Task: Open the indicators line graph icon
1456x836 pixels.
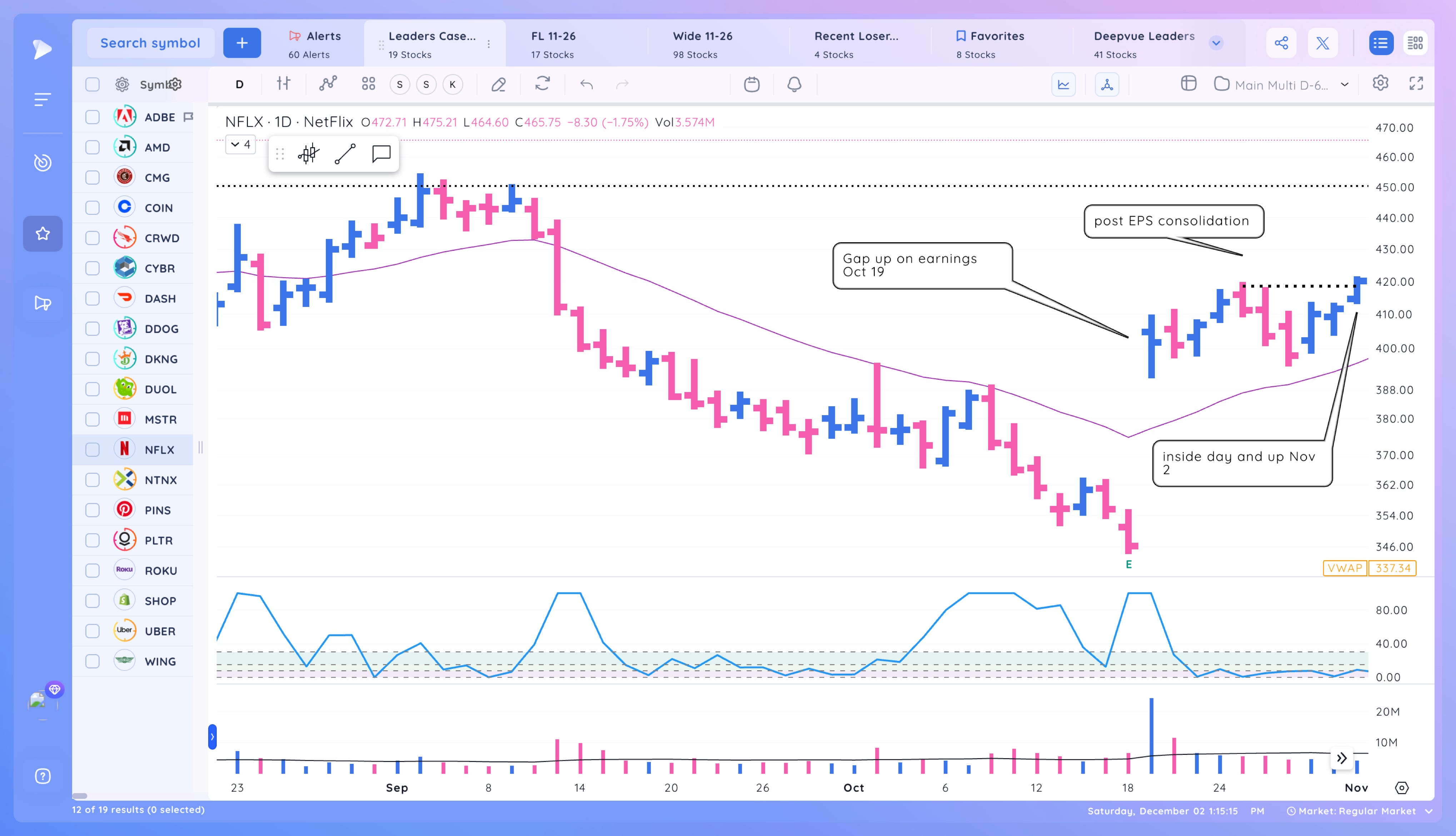Action: point(328,84)
